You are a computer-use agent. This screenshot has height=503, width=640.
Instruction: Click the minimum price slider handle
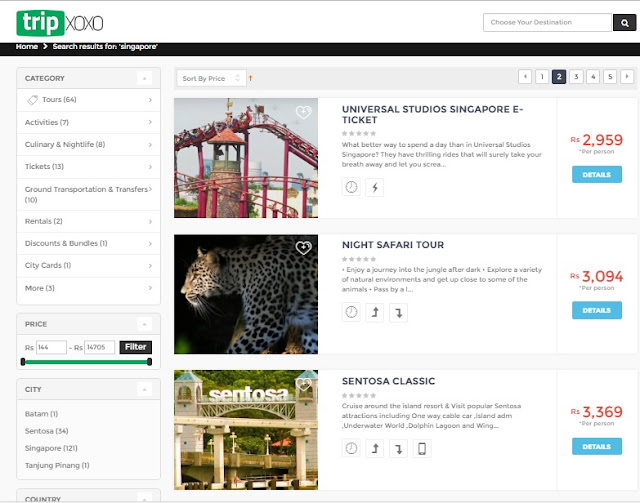[23, 362]
